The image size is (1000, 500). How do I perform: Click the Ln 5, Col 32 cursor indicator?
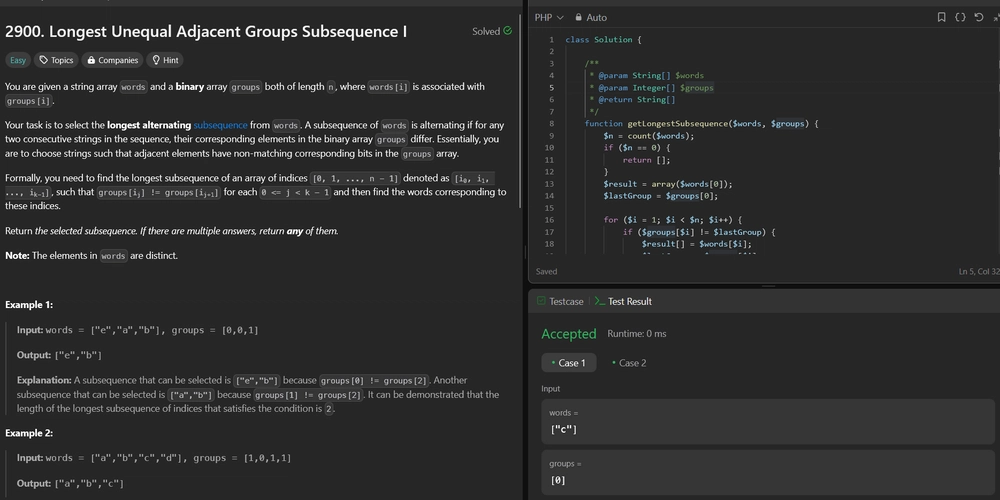[979, 272]
